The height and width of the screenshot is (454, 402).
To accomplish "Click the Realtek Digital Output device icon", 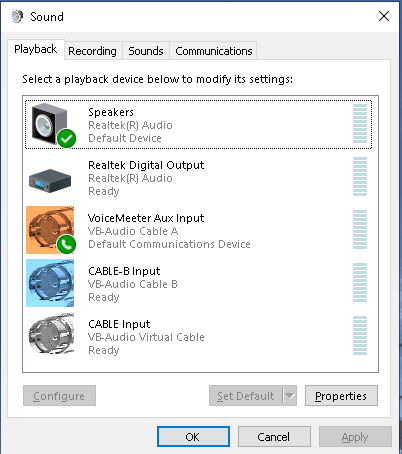I will 50,180.
